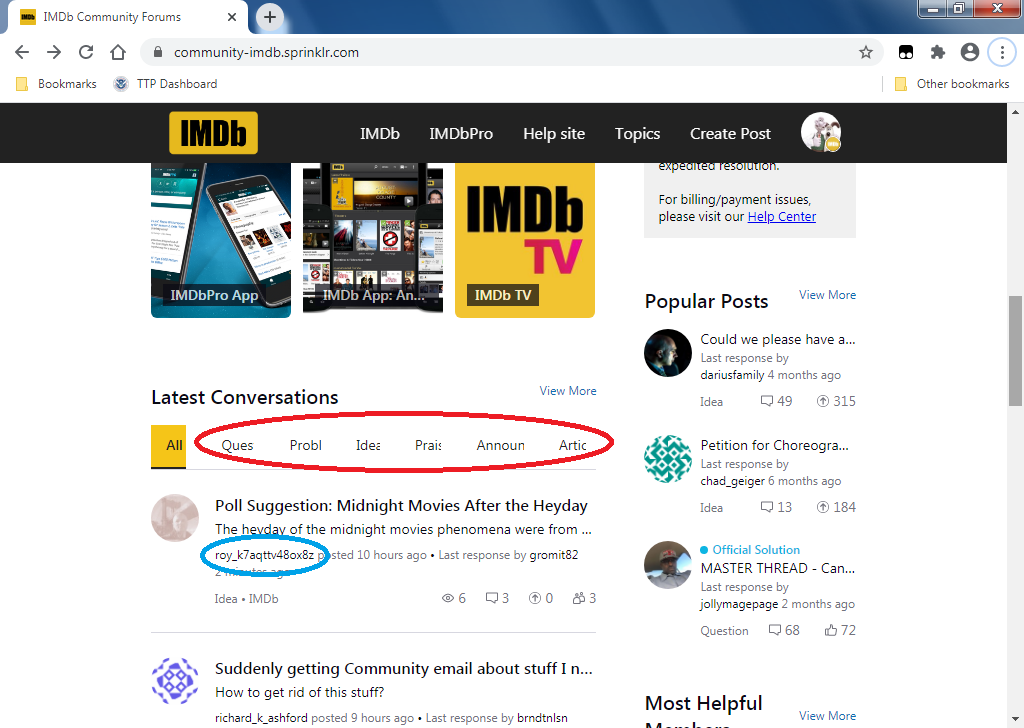This screenshot has height=728, width=1024.
Task: Open the user profile avatar menu
Action: (820, 133)
